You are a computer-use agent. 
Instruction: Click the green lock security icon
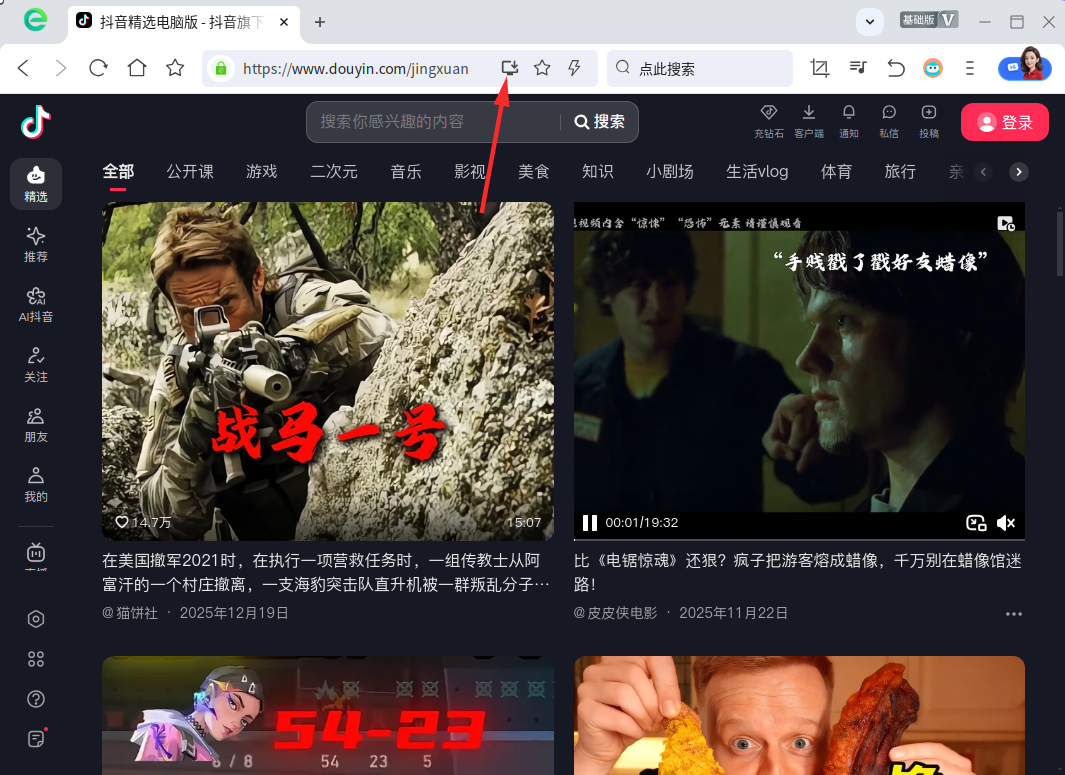pyautogui.click(x=221, y=69)
